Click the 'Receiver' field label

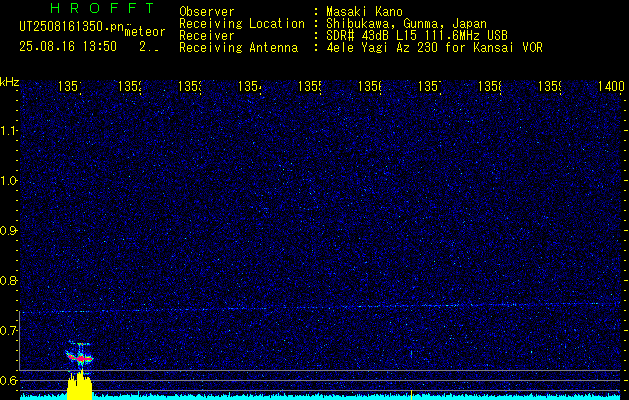coord(207,36)
